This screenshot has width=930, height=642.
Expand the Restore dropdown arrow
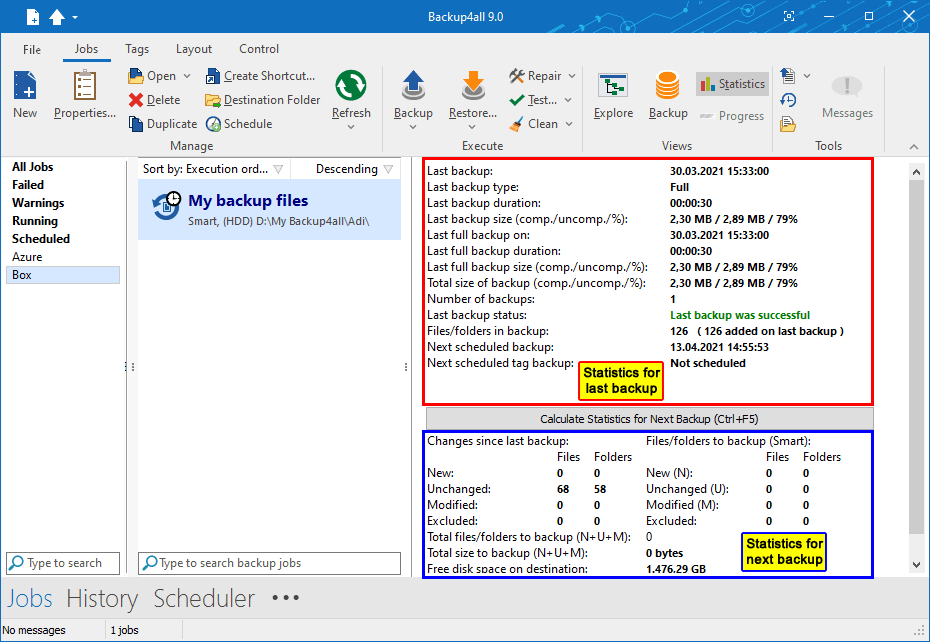pyautogui.click(x=472, y=127)
